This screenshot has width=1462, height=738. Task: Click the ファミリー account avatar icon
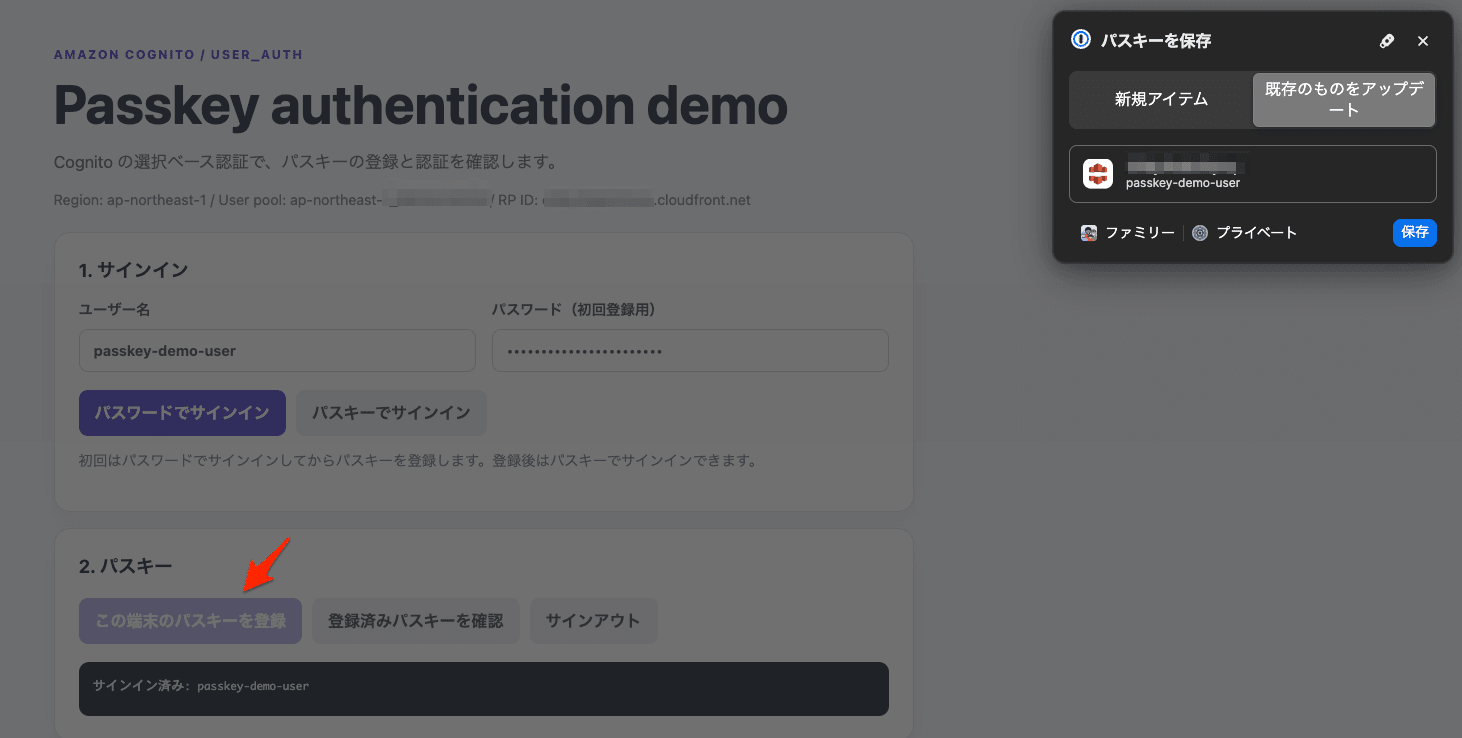coord(1089,233)
